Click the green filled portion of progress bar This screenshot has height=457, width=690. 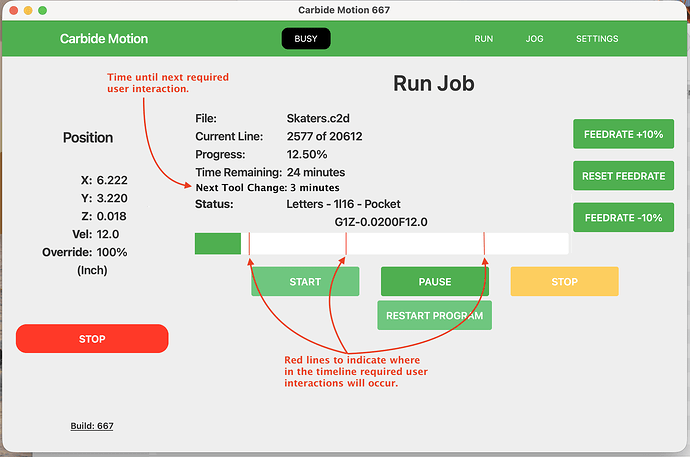click(218, 244)
